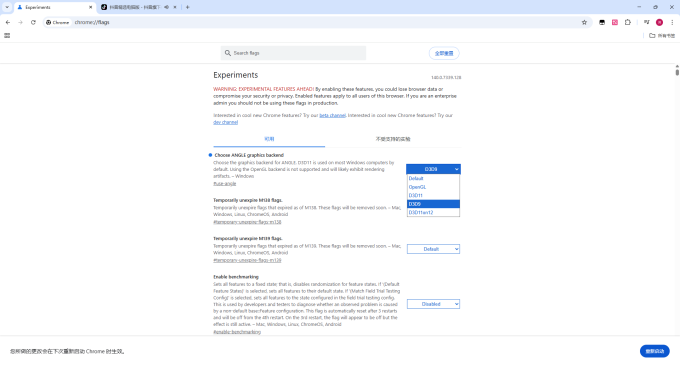Viewport: 680px width, 366px height.
Task: Open Enable benchmarking Disabled dropdown
Action: 433,304
